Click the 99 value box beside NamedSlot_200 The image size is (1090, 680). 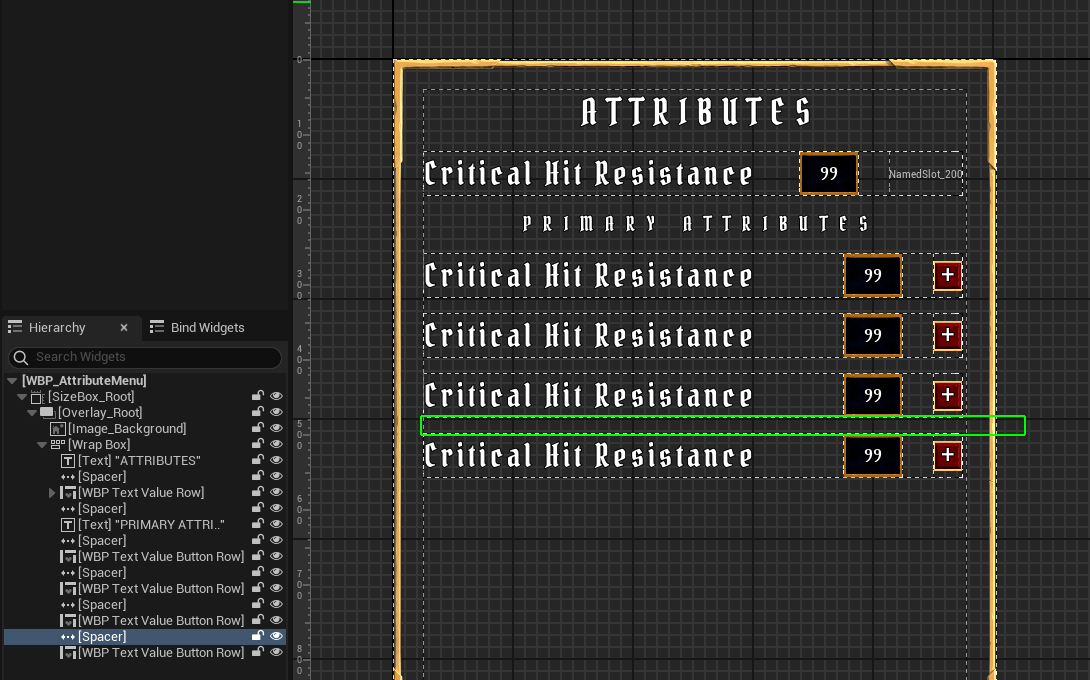point(829,174)
